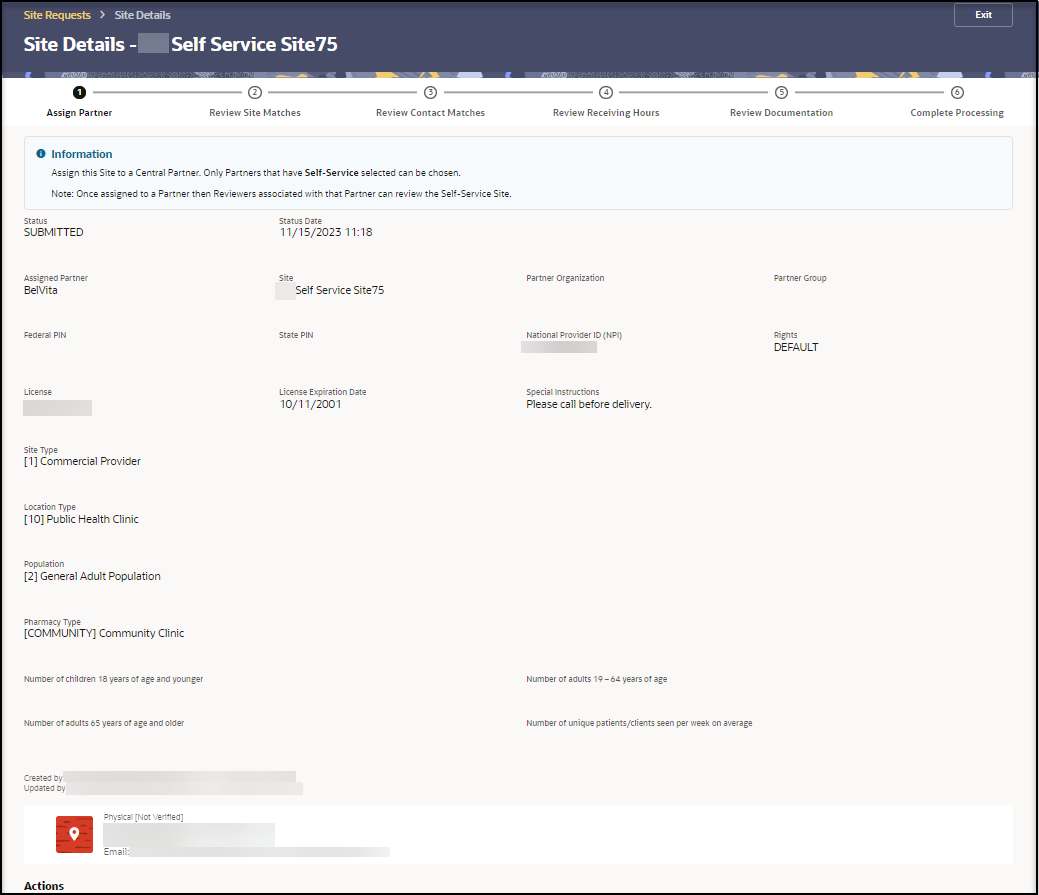Screen dimensions: 1039x895
Task: Click 'Physical [Not Verified]' address label
Action: click(x=143, y=817)
